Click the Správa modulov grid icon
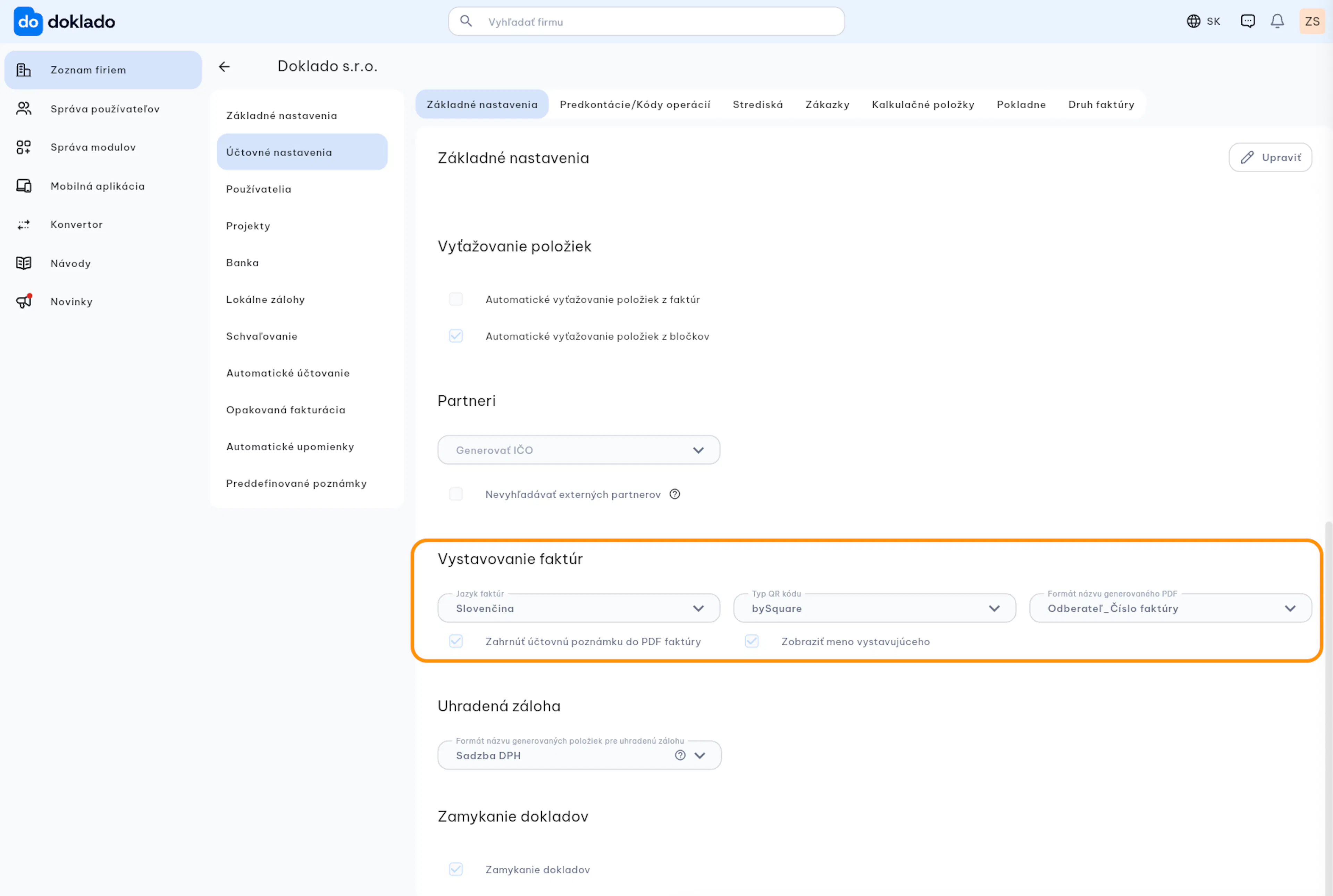Viewport: 1333px width, 896px height. click(23, 147)
